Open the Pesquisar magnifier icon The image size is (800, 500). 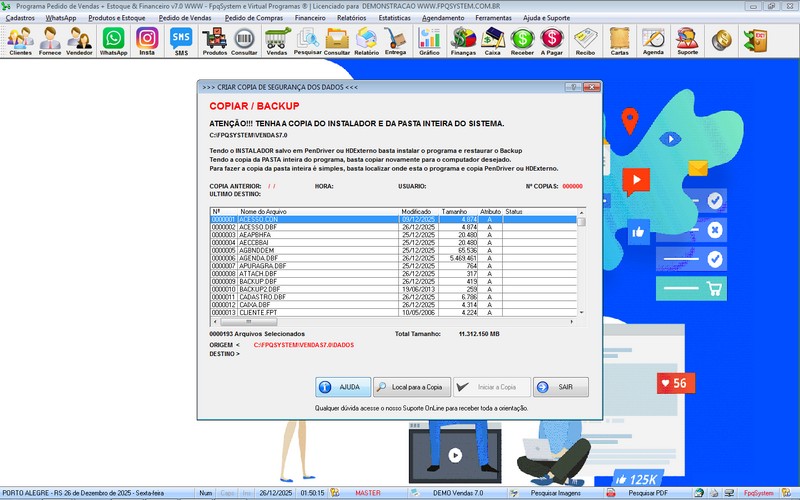click(x=308, y=41)
